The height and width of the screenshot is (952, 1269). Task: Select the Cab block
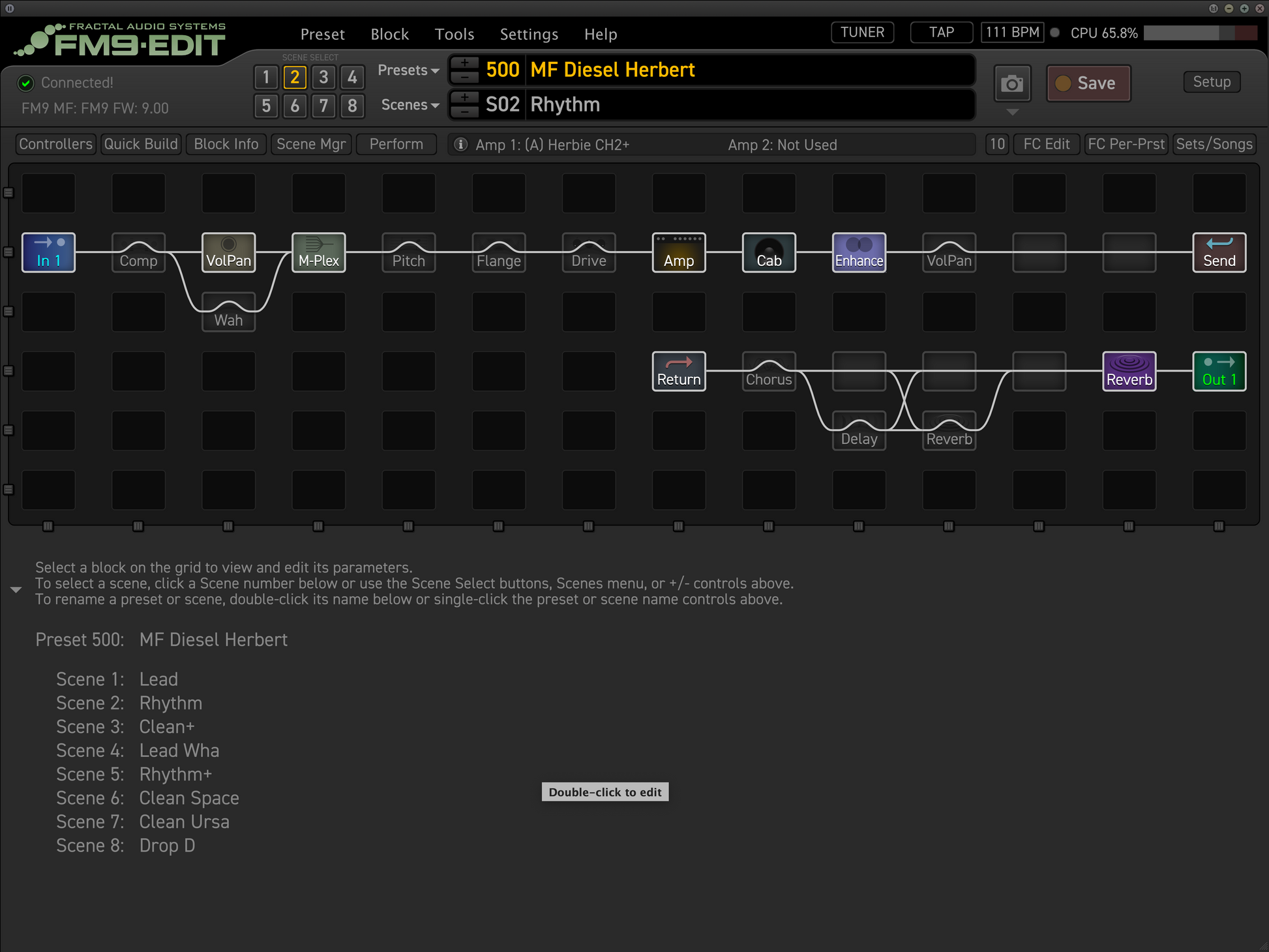[769, 252]
